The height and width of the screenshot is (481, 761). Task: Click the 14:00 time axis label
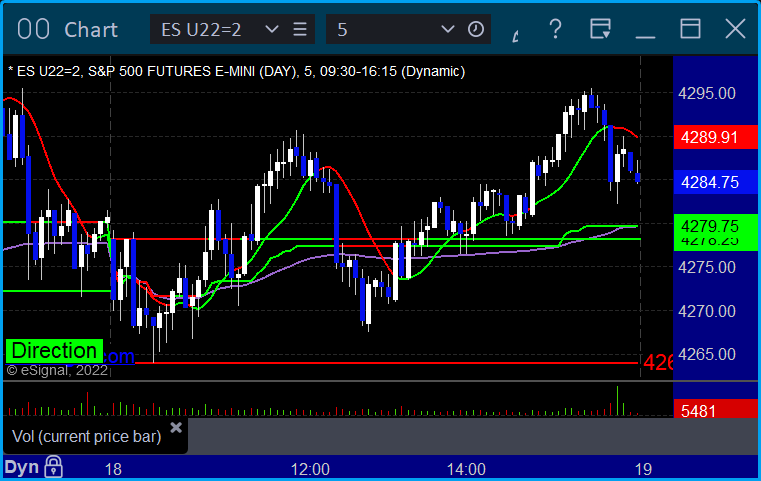466,469
